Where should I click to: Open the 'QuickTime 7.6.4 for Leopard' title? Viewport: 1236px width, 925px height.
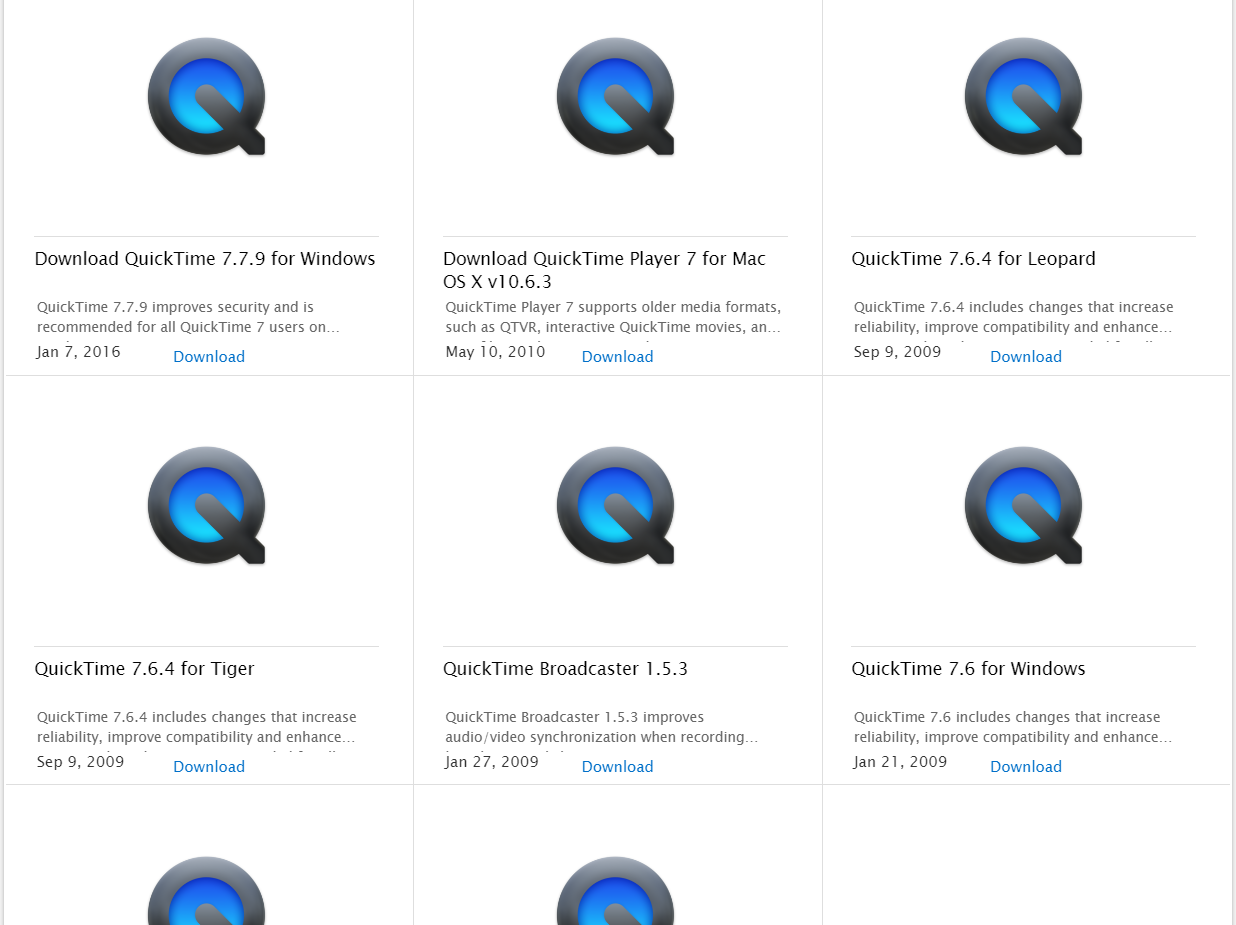(973, 259)
